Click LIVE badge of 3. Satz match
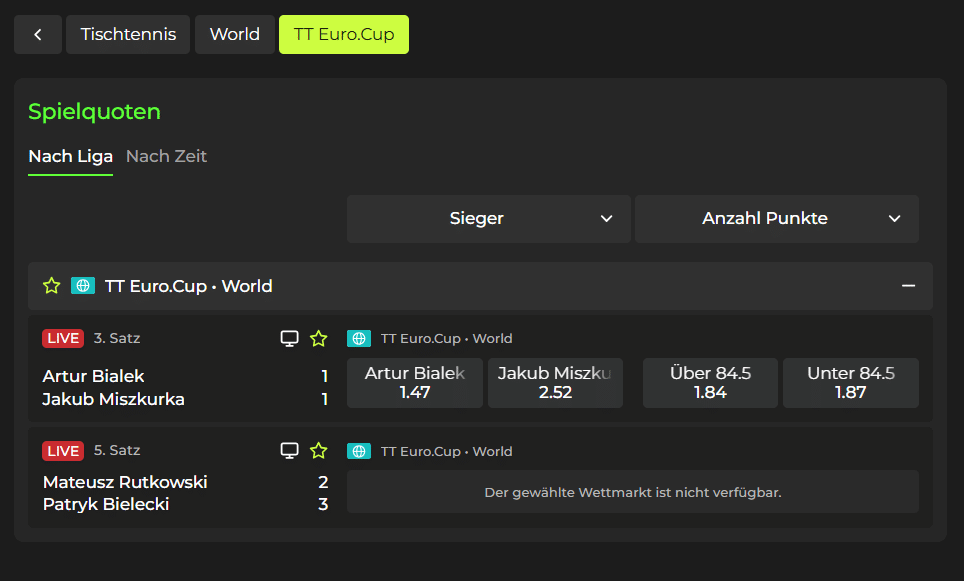 [x=63, y=338]
